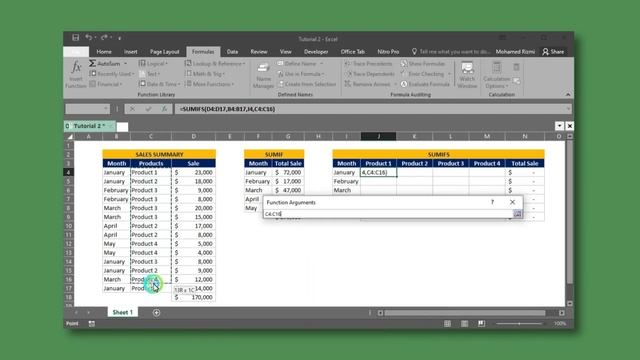
Task: Click the Tell me what you want search box
Action: [451, 52]
